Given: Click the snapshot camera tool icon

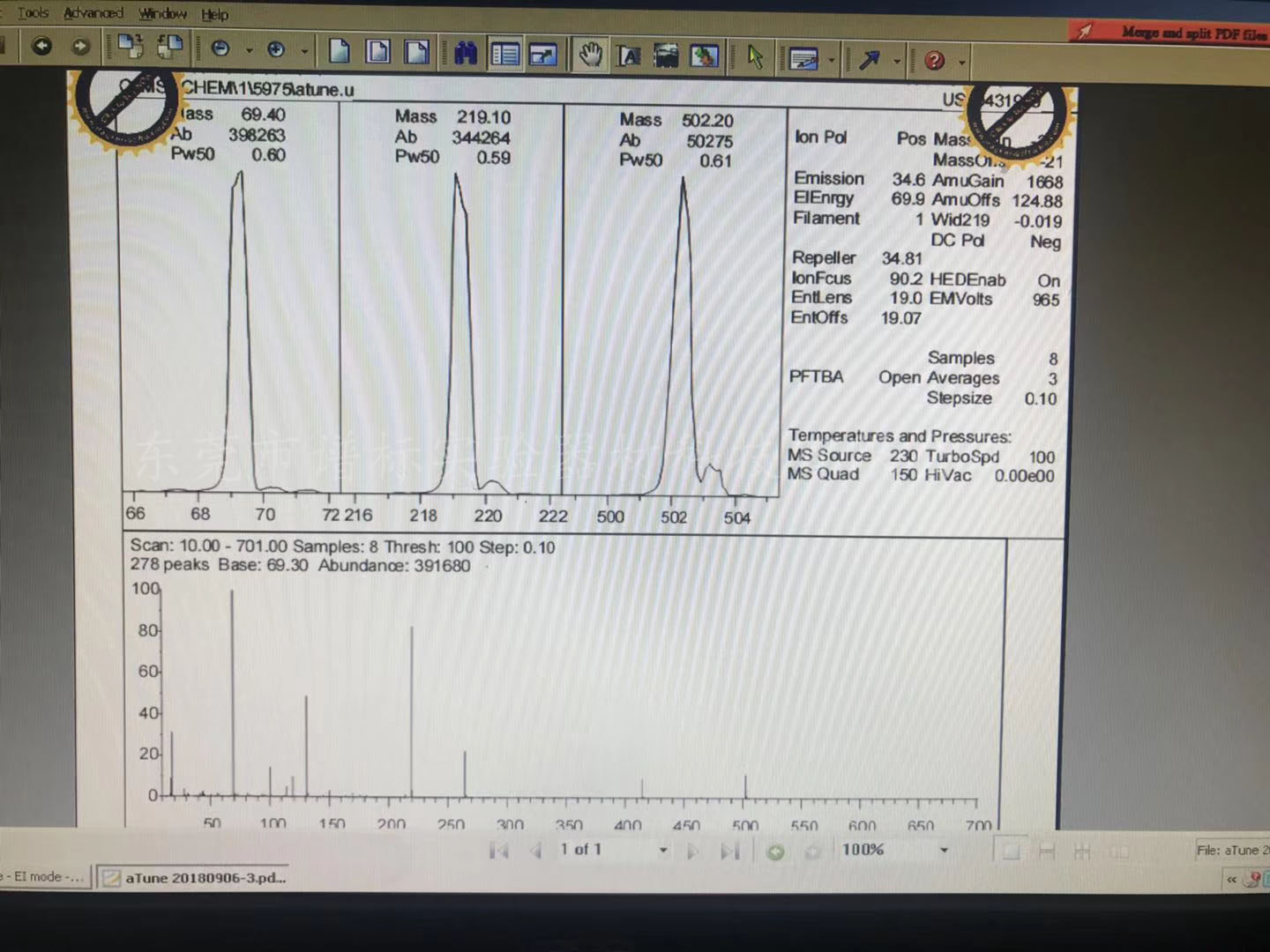Looking at the screenshot, I should (666, 57).
